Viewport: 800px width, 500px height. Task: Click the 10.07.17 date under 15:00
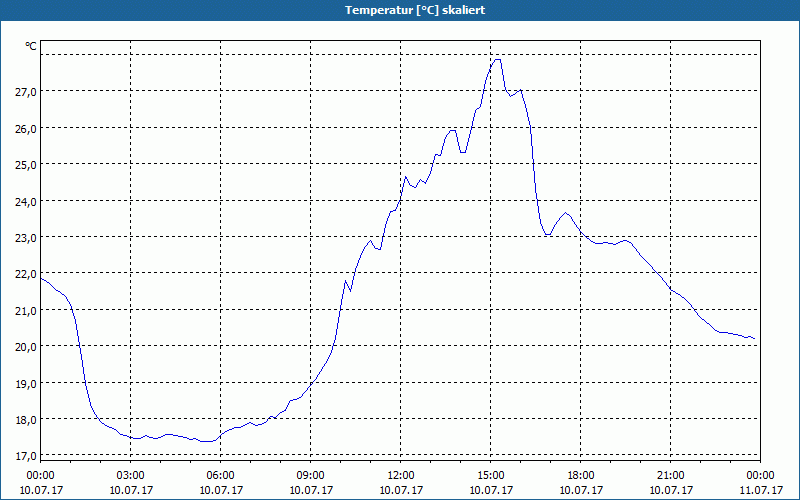491,490
